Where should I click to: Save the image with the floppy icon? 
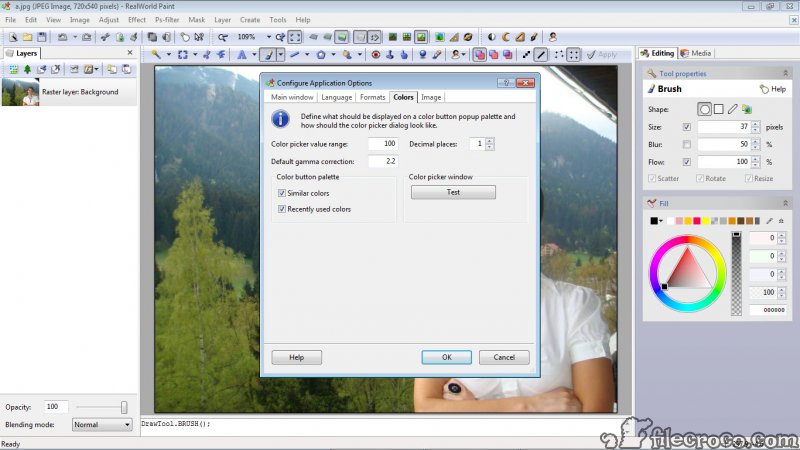pyautogui.click(x=42, y=37)
